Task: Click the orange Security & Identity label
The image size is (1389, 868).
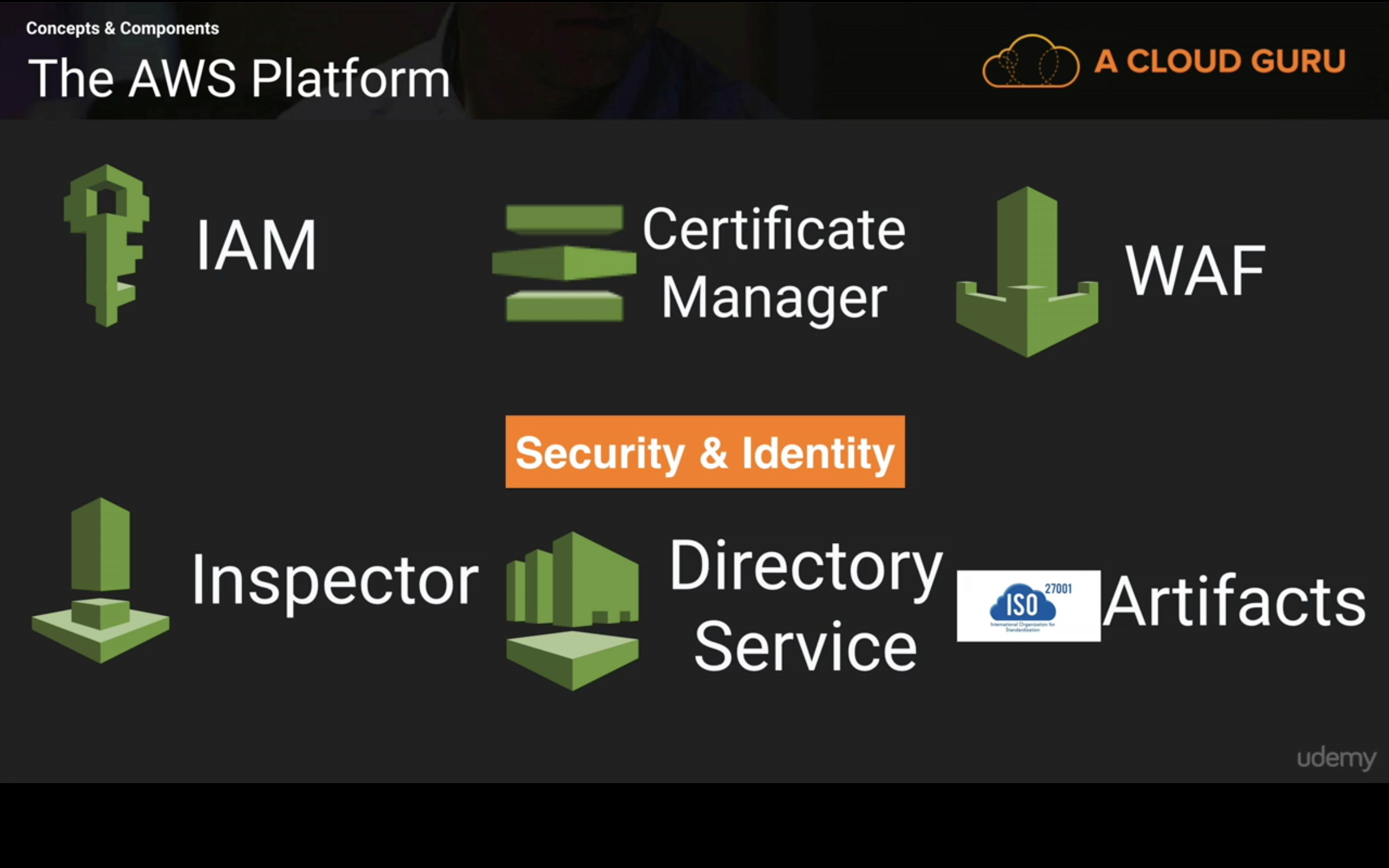Action: (x=705, y=452)
